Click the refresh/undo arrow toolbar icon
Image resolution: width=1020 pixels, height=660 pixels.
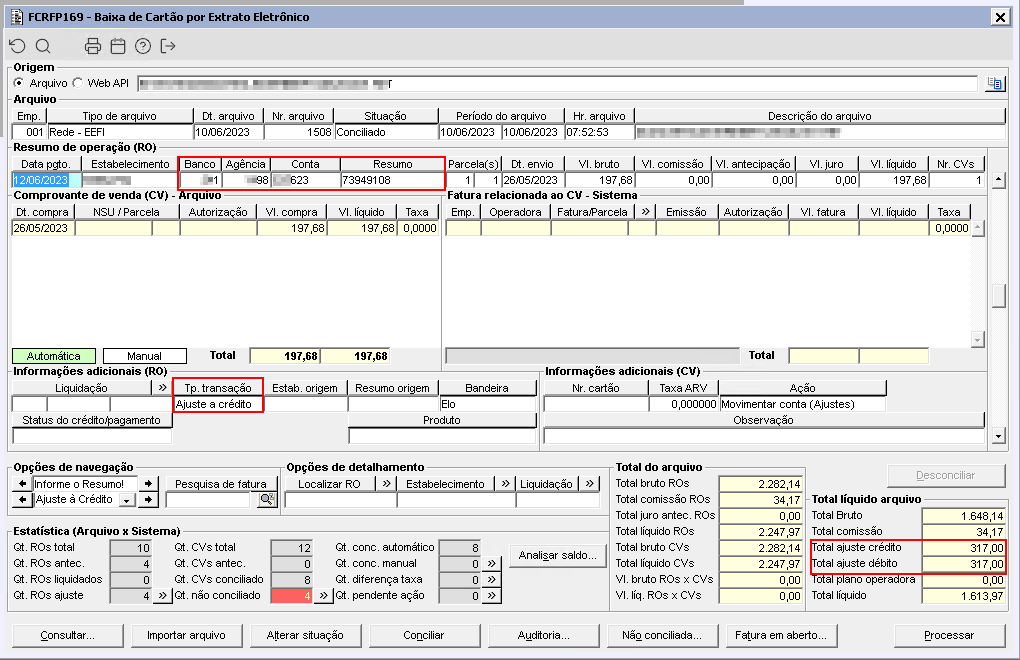pos(17,46)
